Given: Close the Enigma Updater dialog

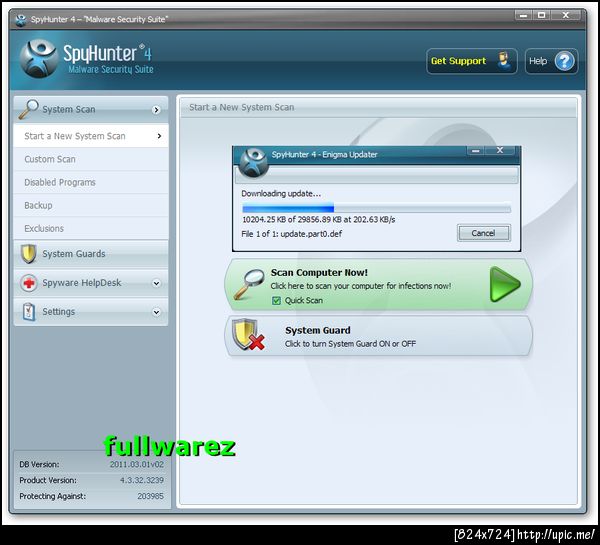Looking at the screenshot, I should point(500,150).
